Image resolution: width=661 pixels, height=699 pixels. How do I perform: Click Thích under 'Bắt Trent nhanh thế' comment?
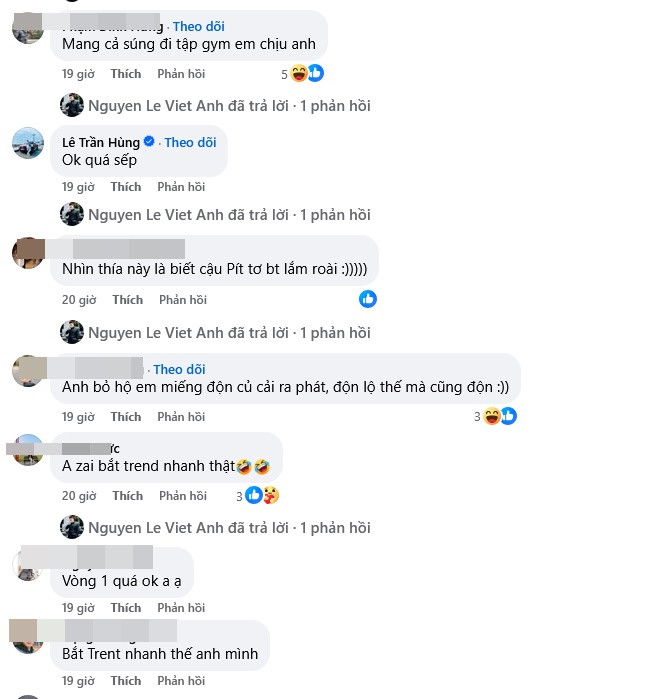click(126, 681)
